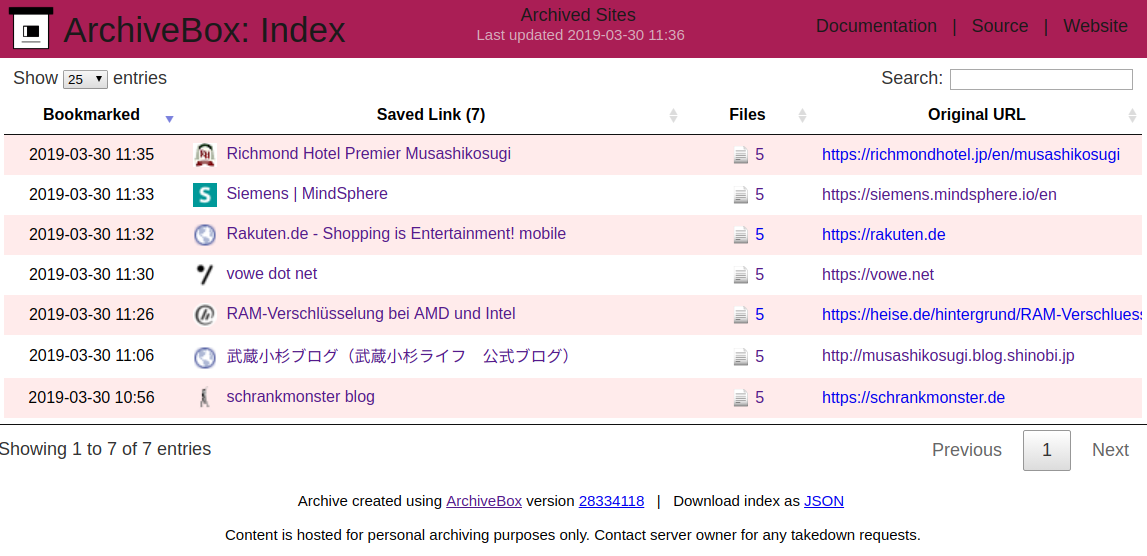Open Rakuten.de Shopping is Entertainment link
The height and width of the screenshot is (556, 1147).
tap(396, 234)
